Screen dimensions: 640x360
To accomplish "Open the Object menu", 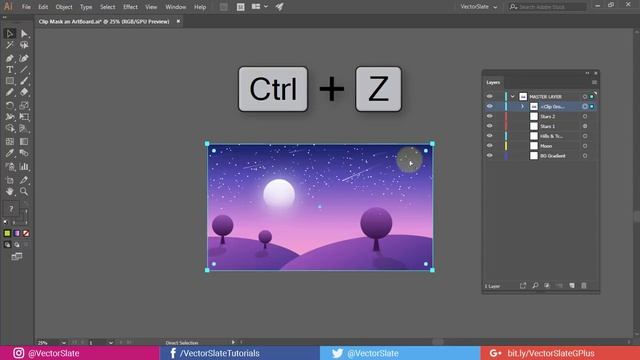I will point(64,7).
